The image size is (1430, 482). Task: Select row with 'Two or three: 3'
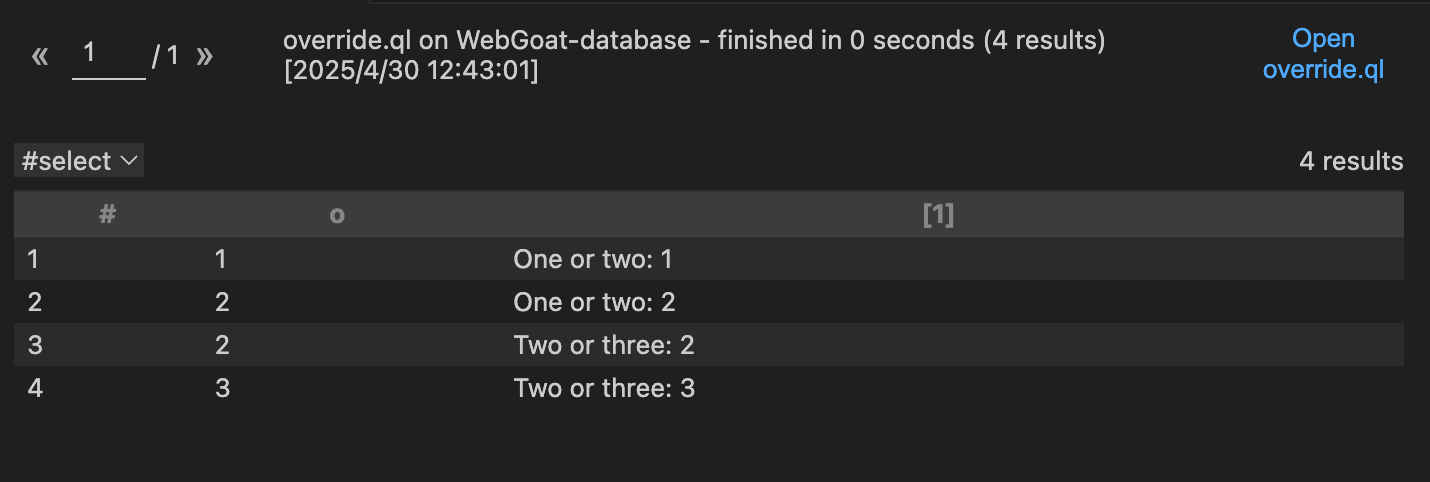click(x=709, y=388)
